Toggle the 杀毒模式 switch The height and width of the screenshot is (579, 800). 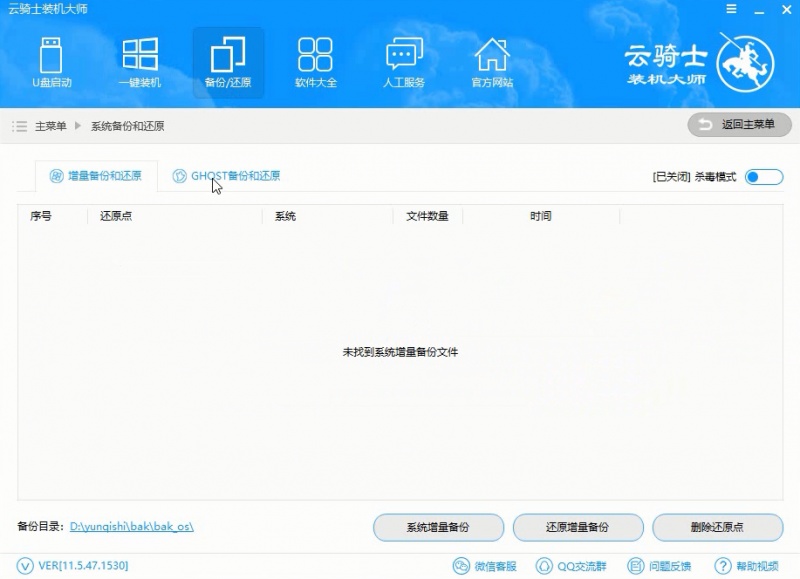pyautogui.click(x=764, y=177)
